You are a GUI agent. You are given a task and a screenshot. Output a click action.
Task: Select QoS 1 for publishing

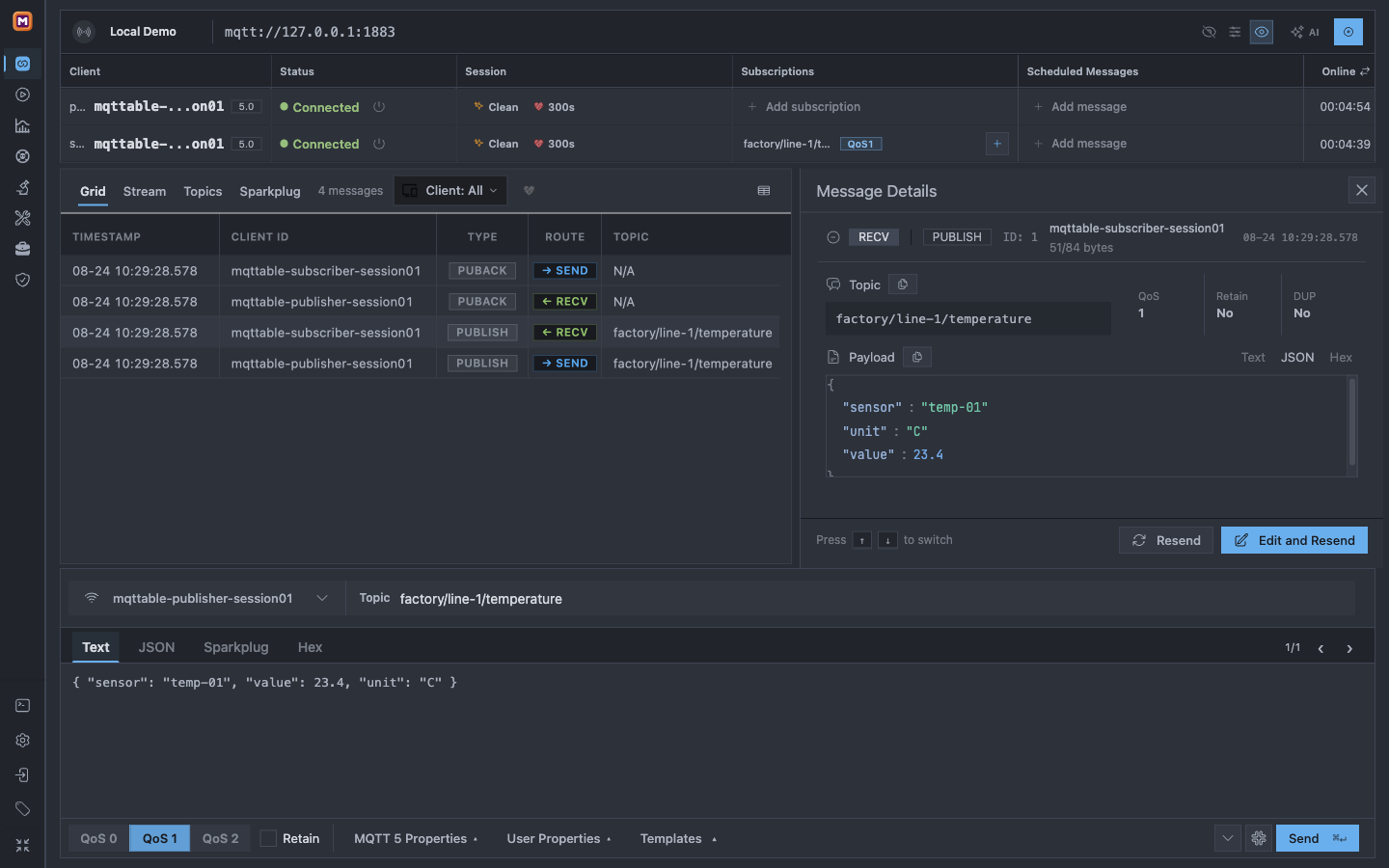(x=160, y=838)
